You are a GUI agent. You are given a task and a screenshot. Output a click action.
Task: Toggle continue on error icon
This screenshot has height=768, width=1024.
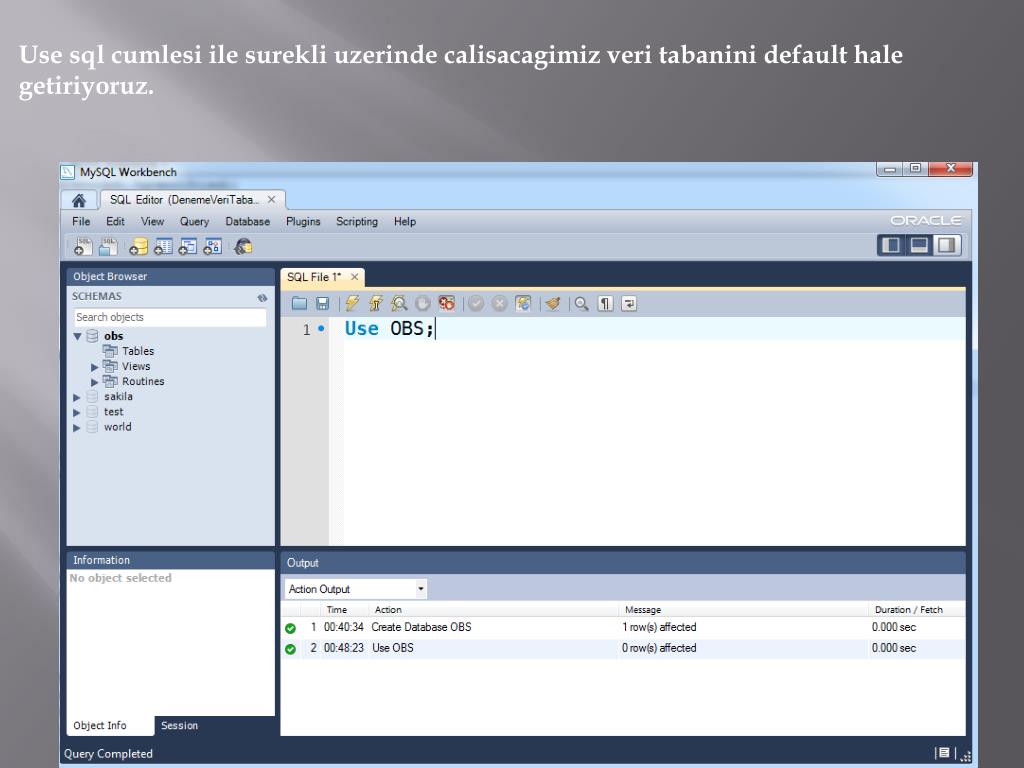click(447, 303)
